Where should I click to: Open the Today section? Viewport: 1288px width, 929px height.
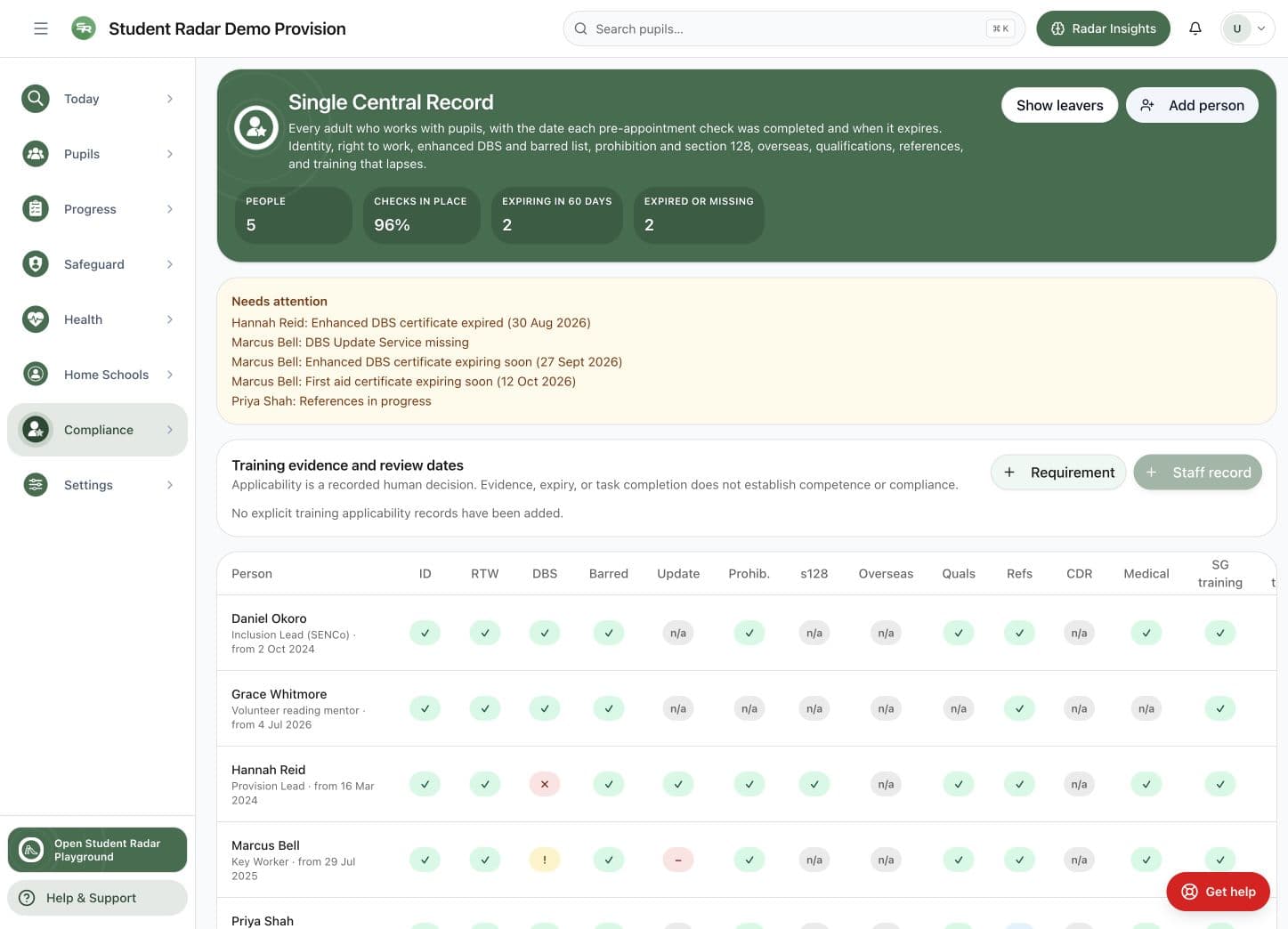coord(98,99)
